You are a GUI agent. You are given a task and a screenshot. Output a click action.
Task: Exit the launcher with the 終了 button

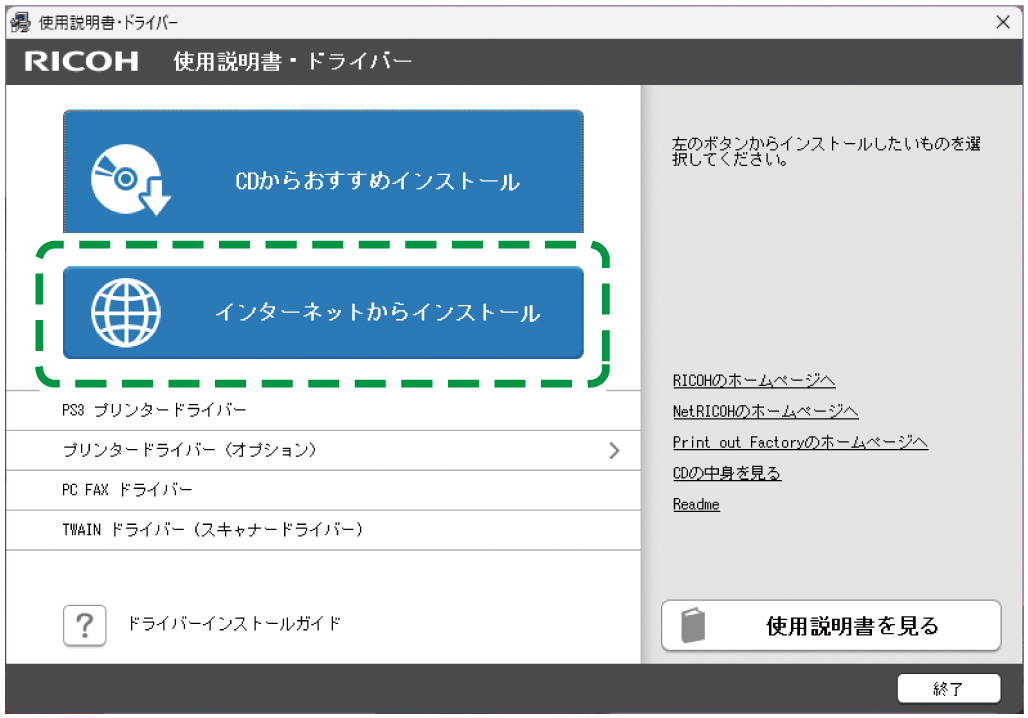(950, 689)
